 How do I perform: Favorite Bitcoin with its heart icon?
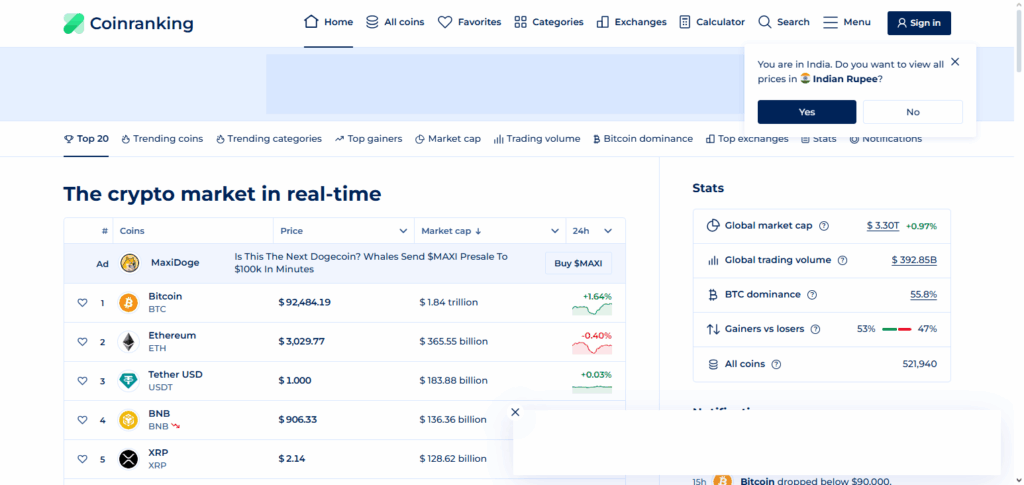82,303
